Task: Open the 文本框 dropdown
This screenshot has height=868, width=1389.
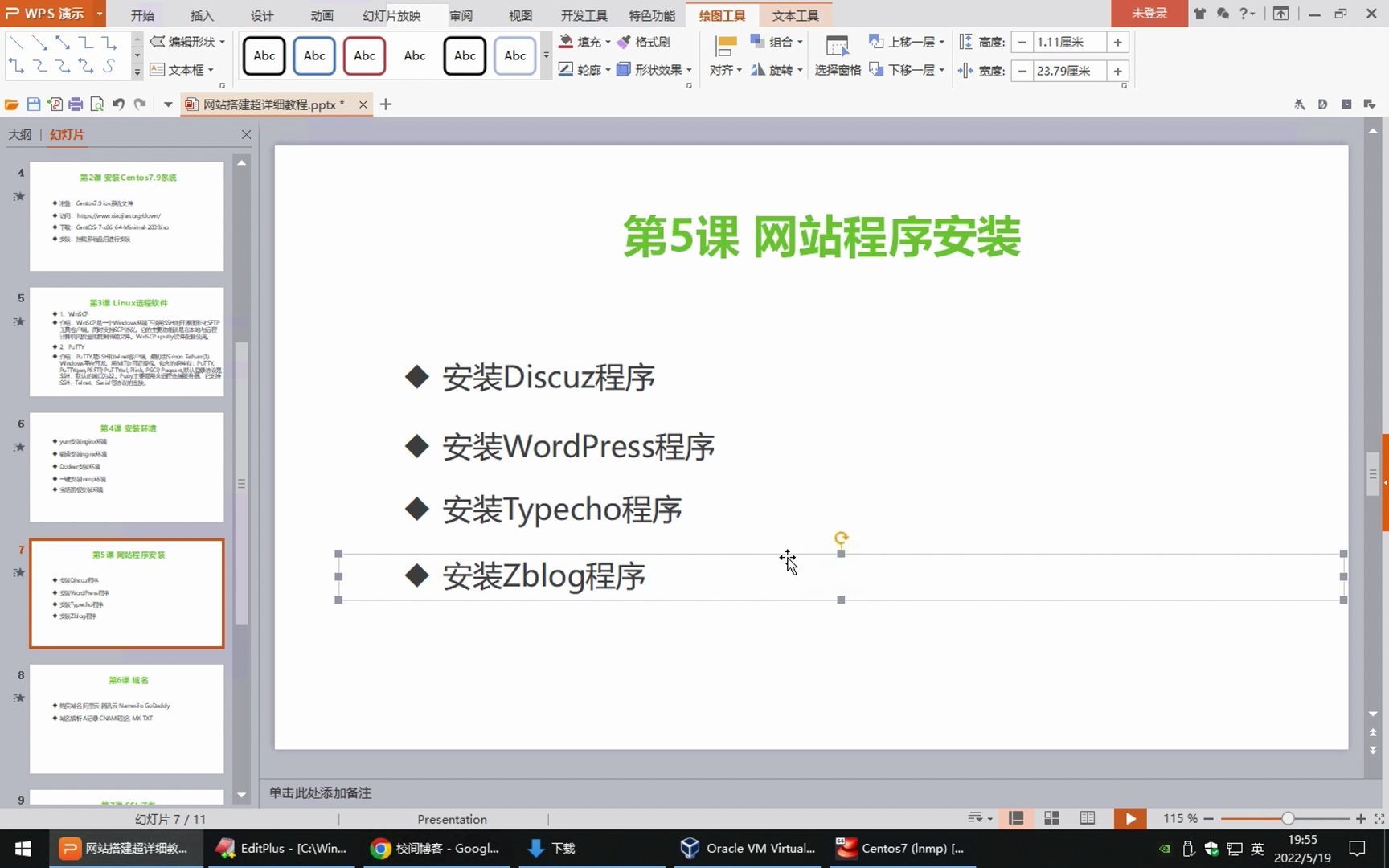Action: click(x=182, y=70)
